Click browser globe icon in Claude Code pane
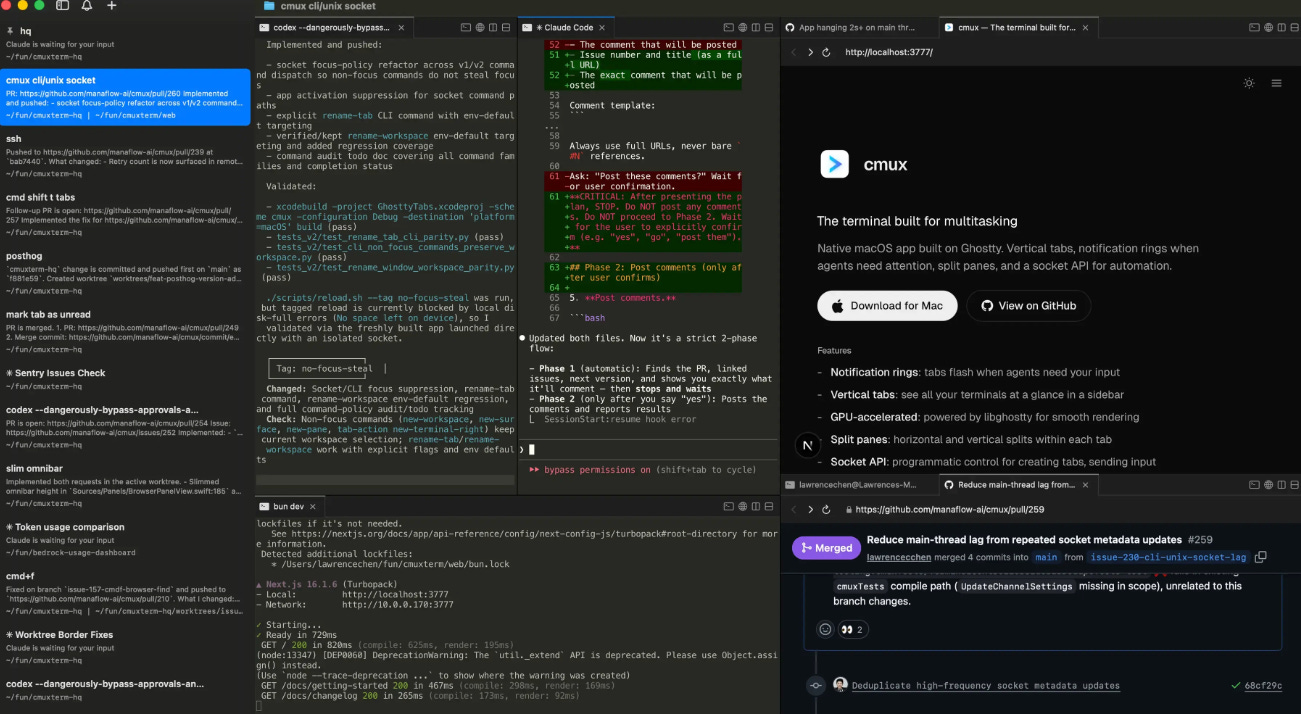This screenshot has height=714, width=1301. pyautogui.click(x=743, y=28)
